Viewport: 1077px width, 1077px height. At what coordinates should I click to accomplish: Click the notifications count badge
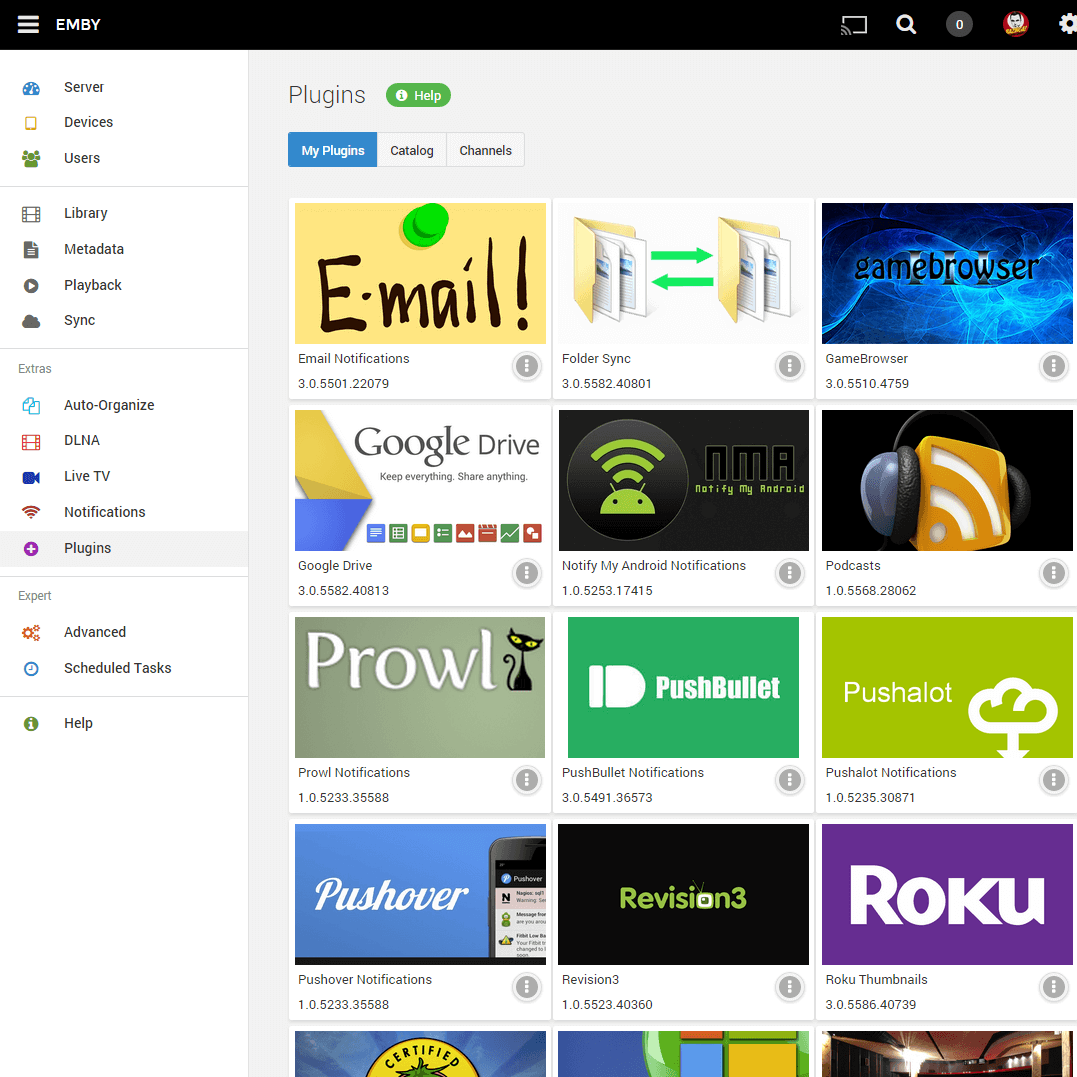point(959,25)
